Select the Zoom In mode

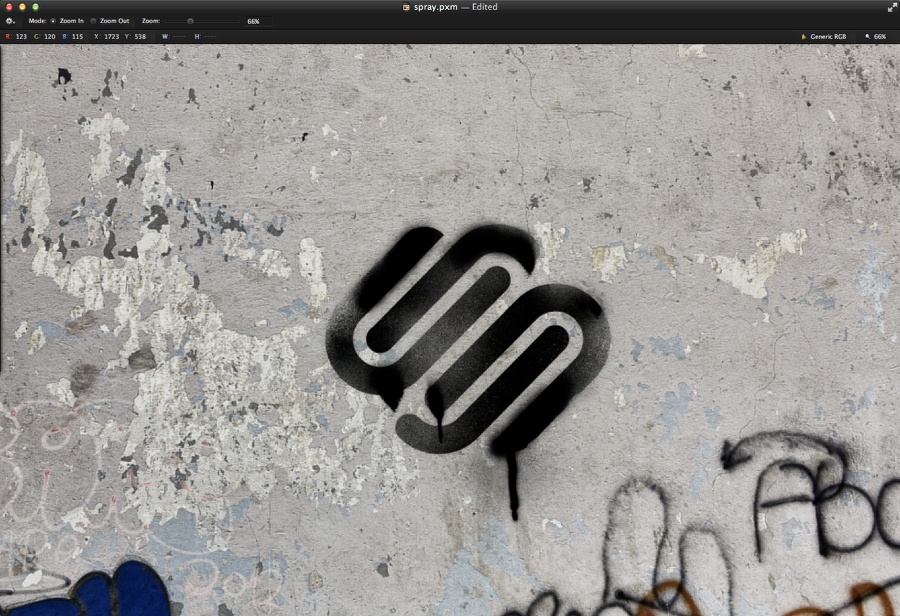(x=53, y=21)
